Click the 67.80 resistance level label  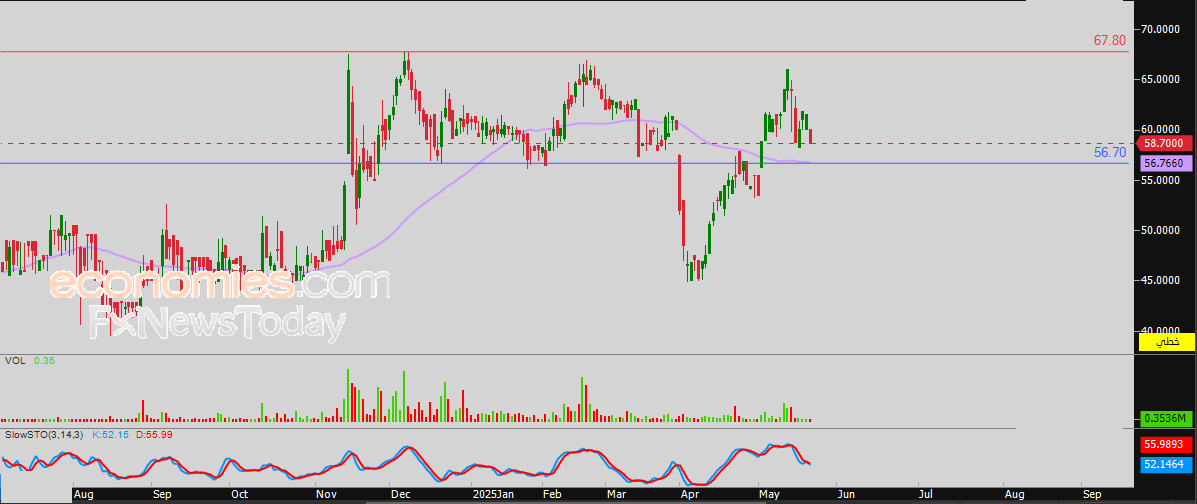click(x=1109, y=41)
